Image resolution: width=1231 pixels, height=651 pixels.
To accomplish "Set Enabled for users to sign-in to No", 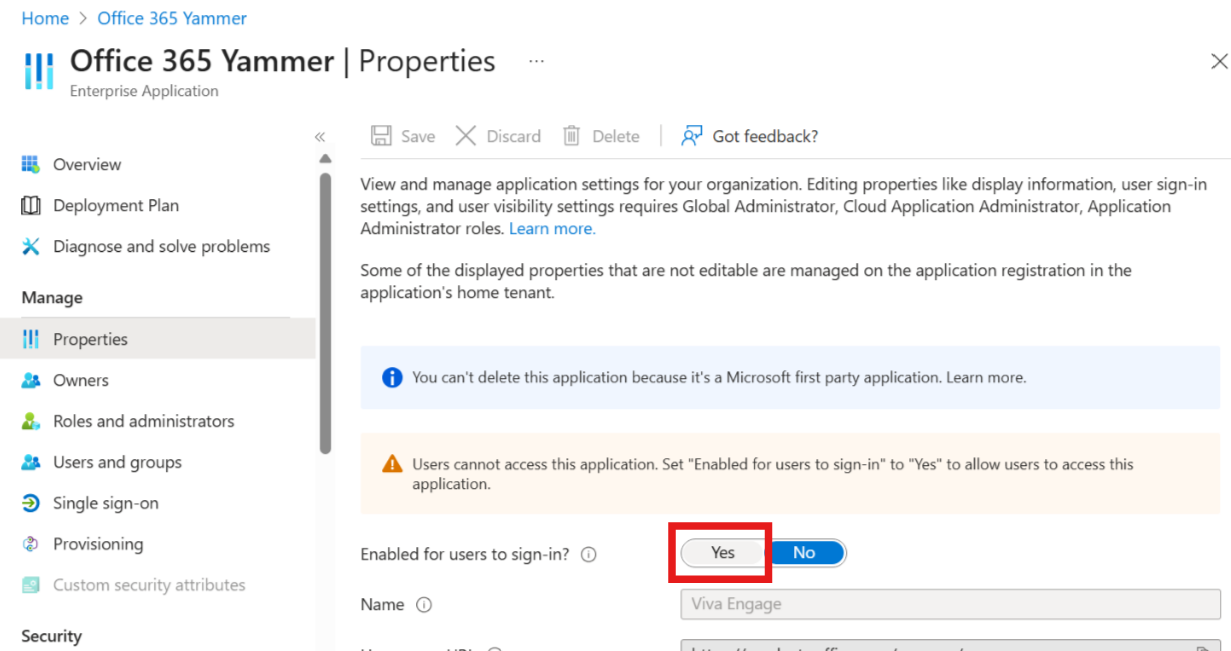I will coord(804,552).
